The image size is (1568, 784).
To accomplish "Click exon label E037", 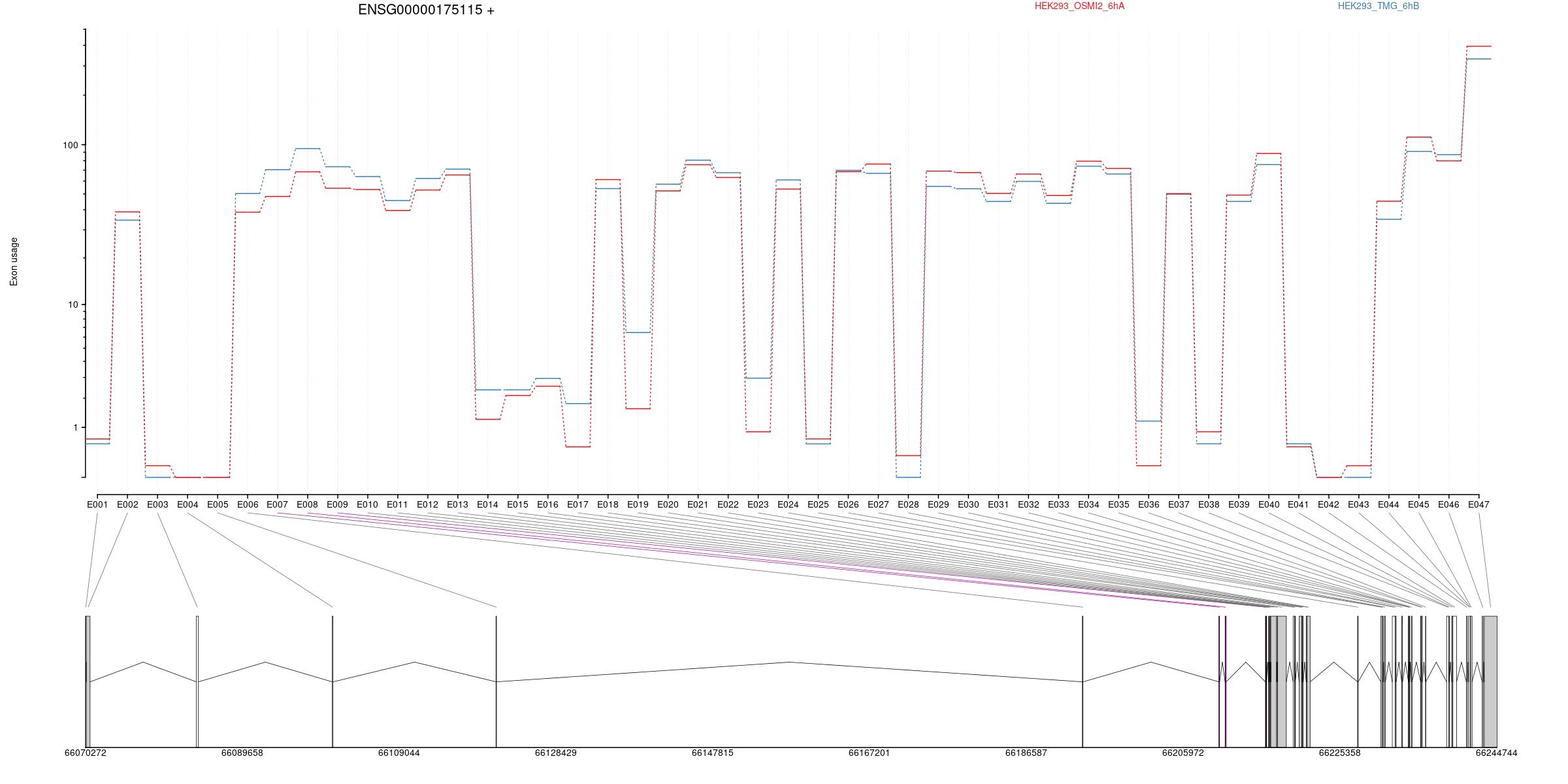I will click(1179, 504).
